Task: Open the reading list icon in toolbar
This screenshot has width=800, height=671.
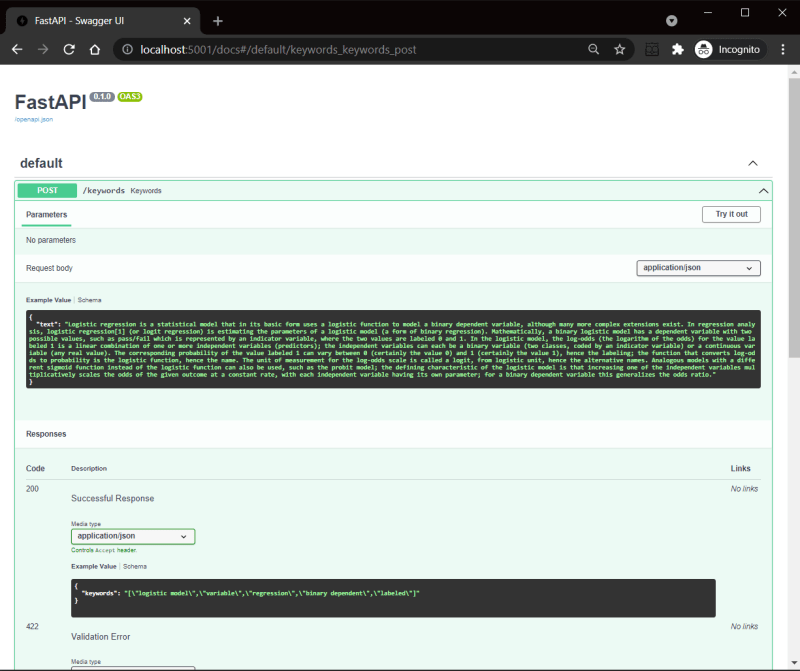Action: [x=652, y=49]
